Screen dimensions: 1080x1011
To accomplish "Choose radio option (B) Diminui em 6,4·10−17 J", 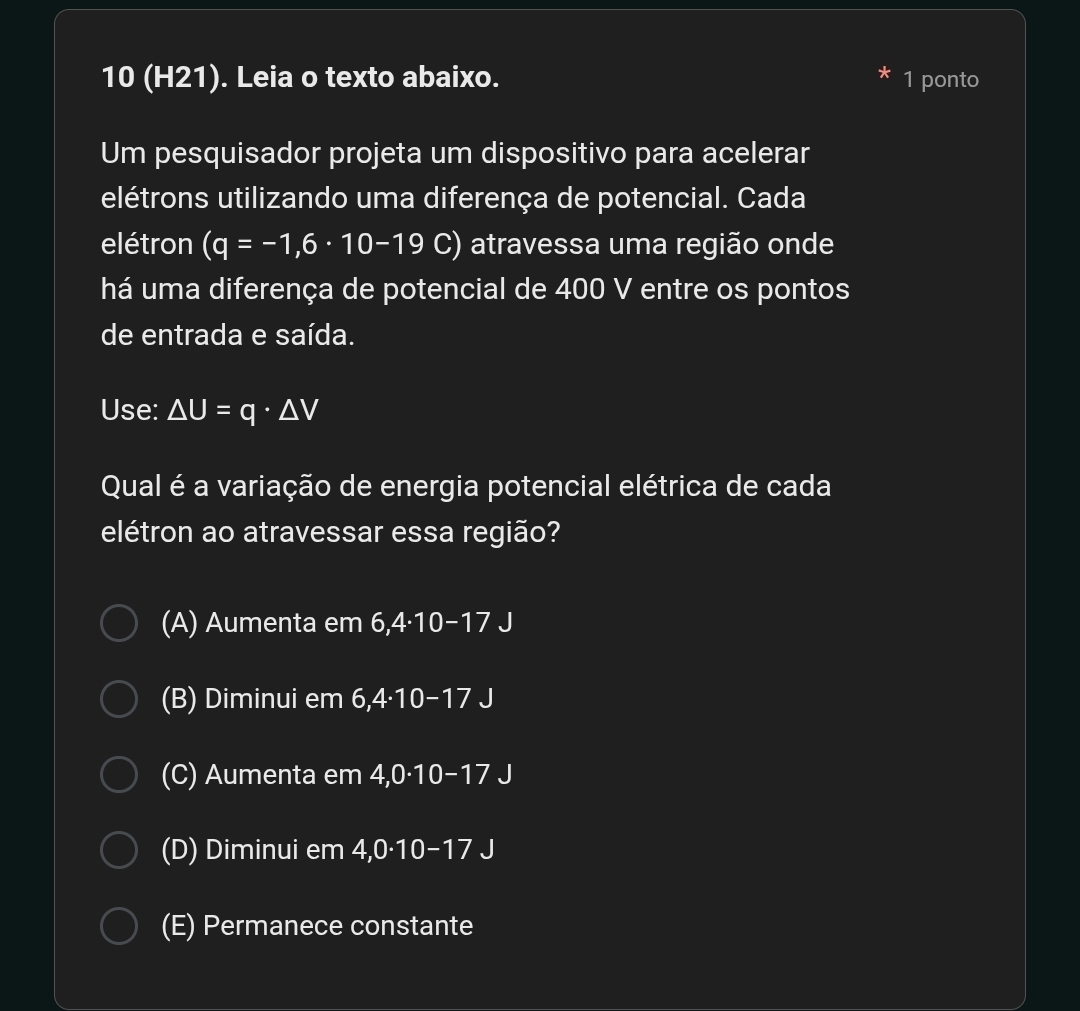I will click(119, 699).
